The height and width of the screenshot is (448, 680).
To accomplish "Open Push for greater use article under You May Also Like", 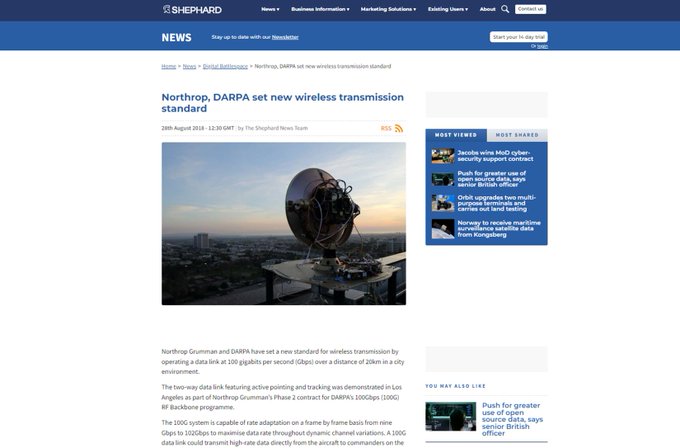I will [512, 419].
